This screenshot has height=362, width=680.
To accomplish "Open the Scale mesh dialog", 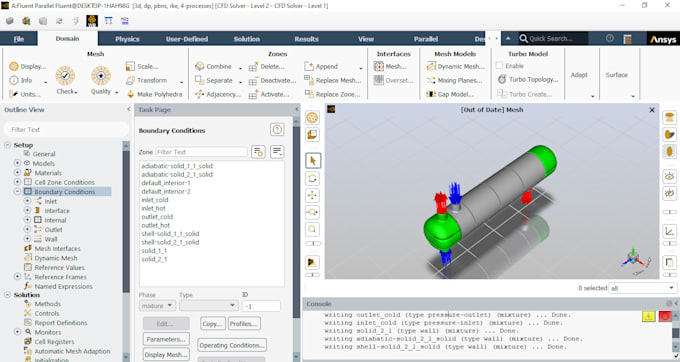I will pyautogui.click(x=142, y=66).
